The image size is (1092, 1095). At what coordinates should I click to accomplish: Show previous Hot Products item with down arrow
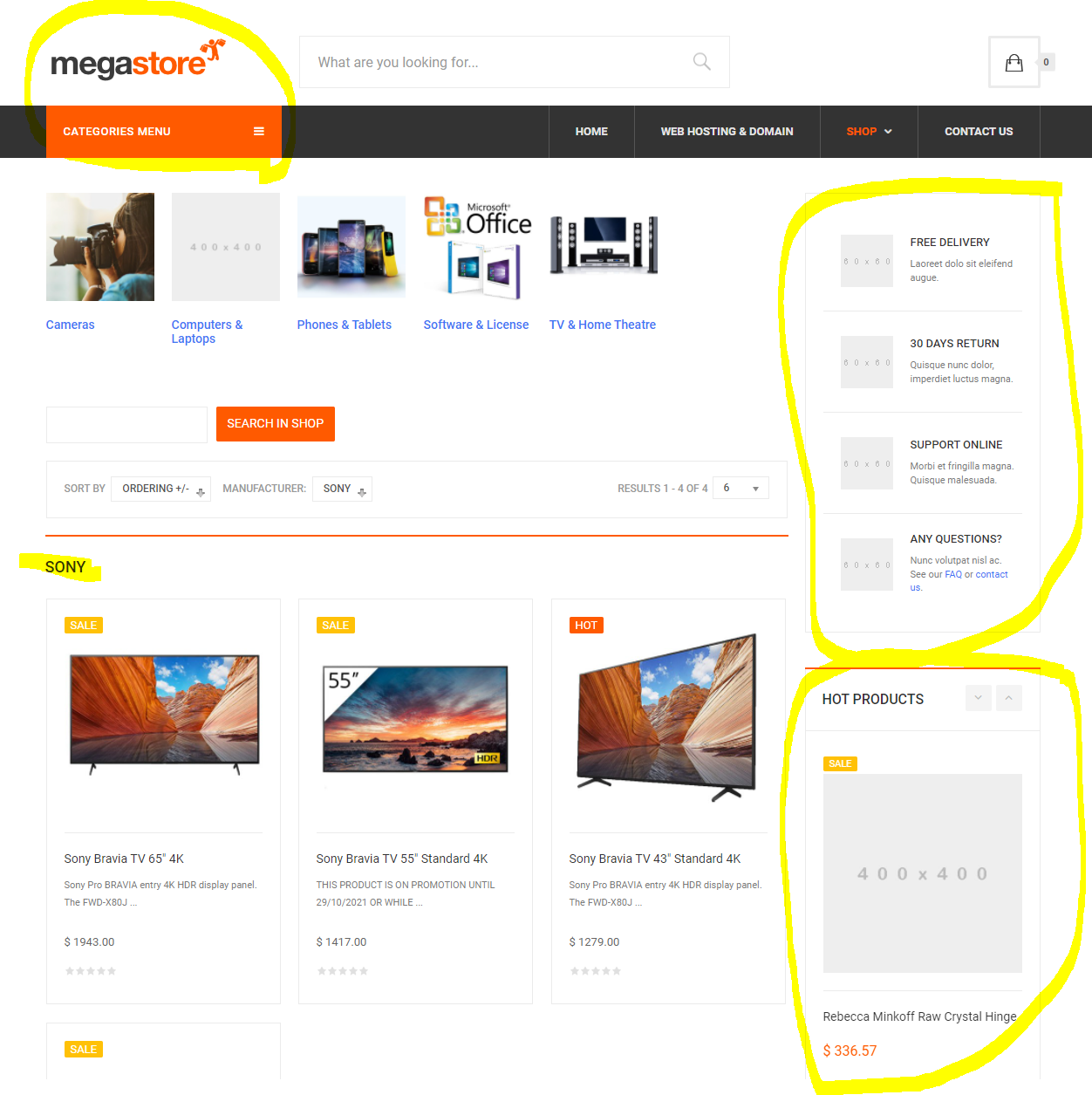click(x=978, y=698)
